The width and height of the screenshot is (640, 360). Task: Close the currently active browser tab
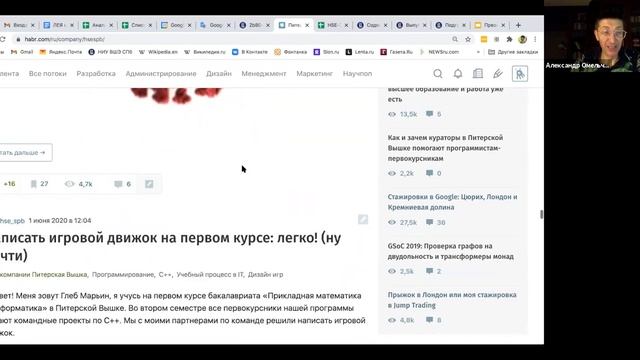307,25
